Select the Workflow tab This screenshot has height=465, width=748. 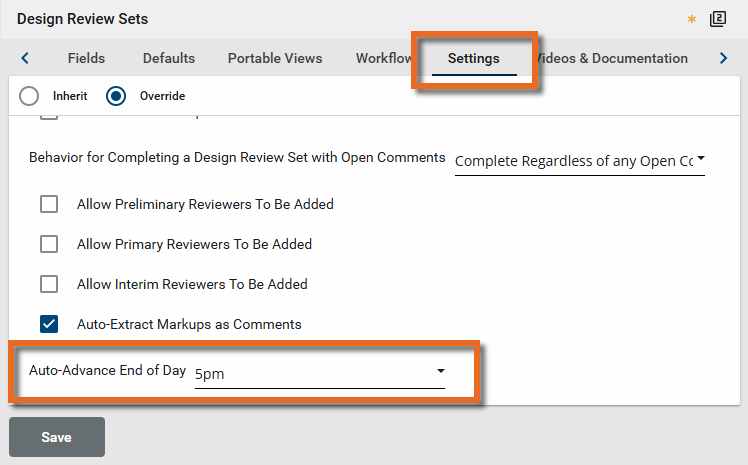[x=384, y=58]
